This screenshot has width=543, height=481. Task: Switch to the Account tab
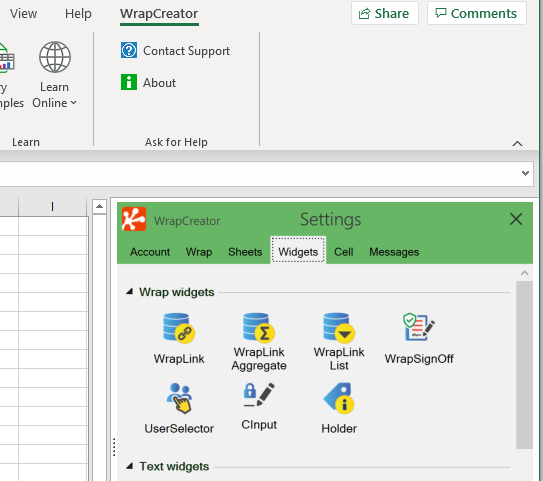150,252
